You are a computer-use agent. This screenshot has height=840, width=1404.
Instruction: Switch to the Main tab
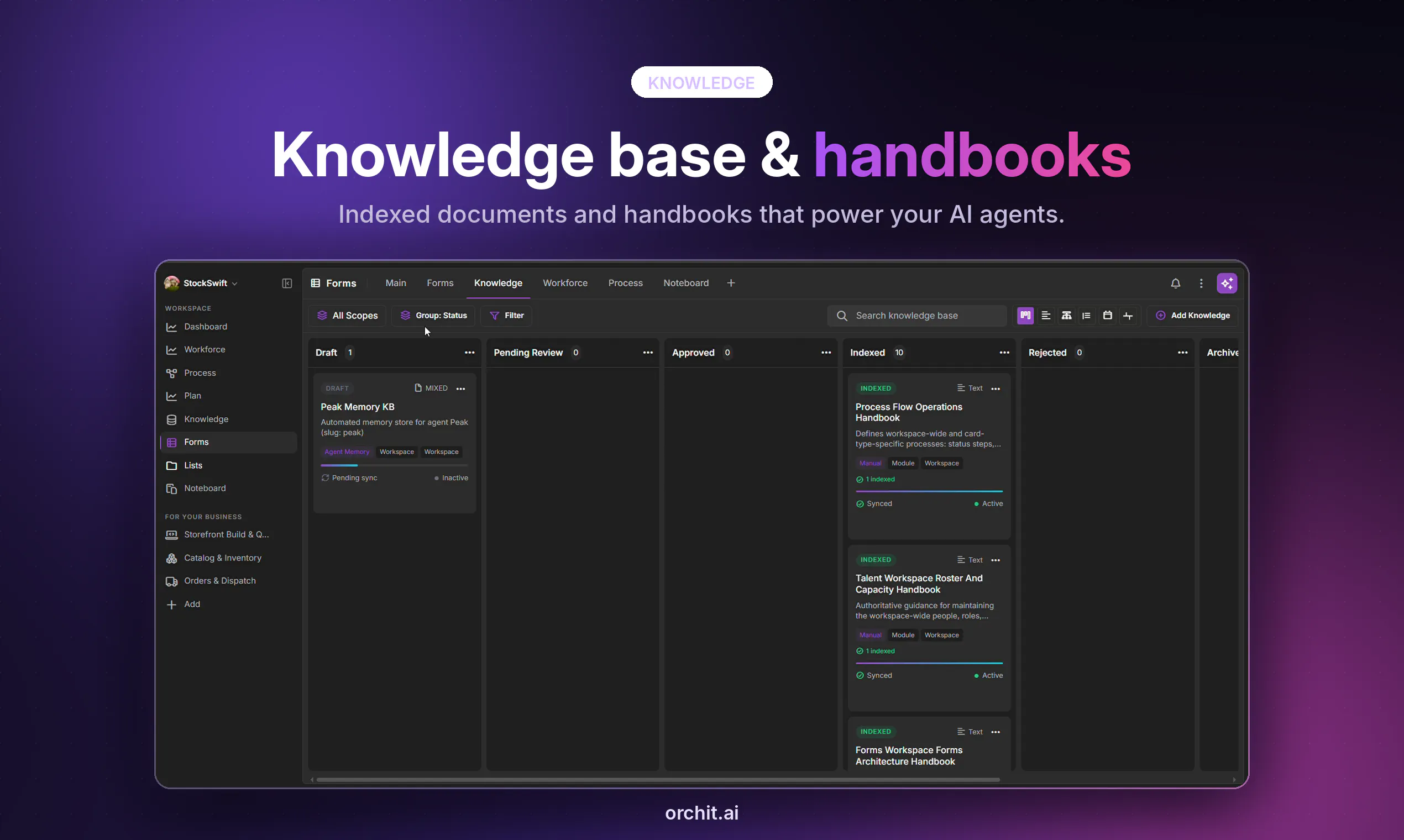[396, 283]
